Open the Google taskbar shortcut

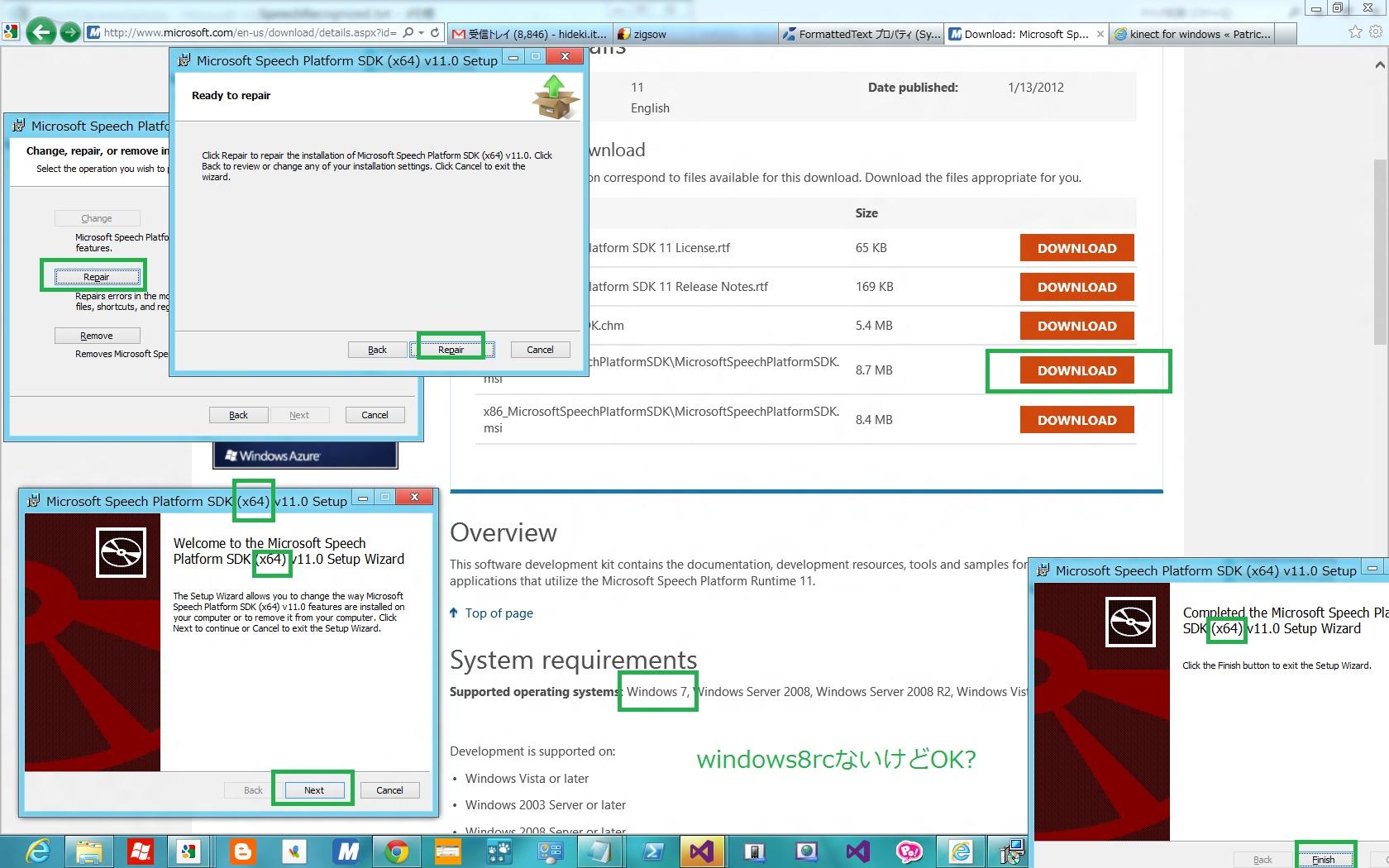point(189,851)
